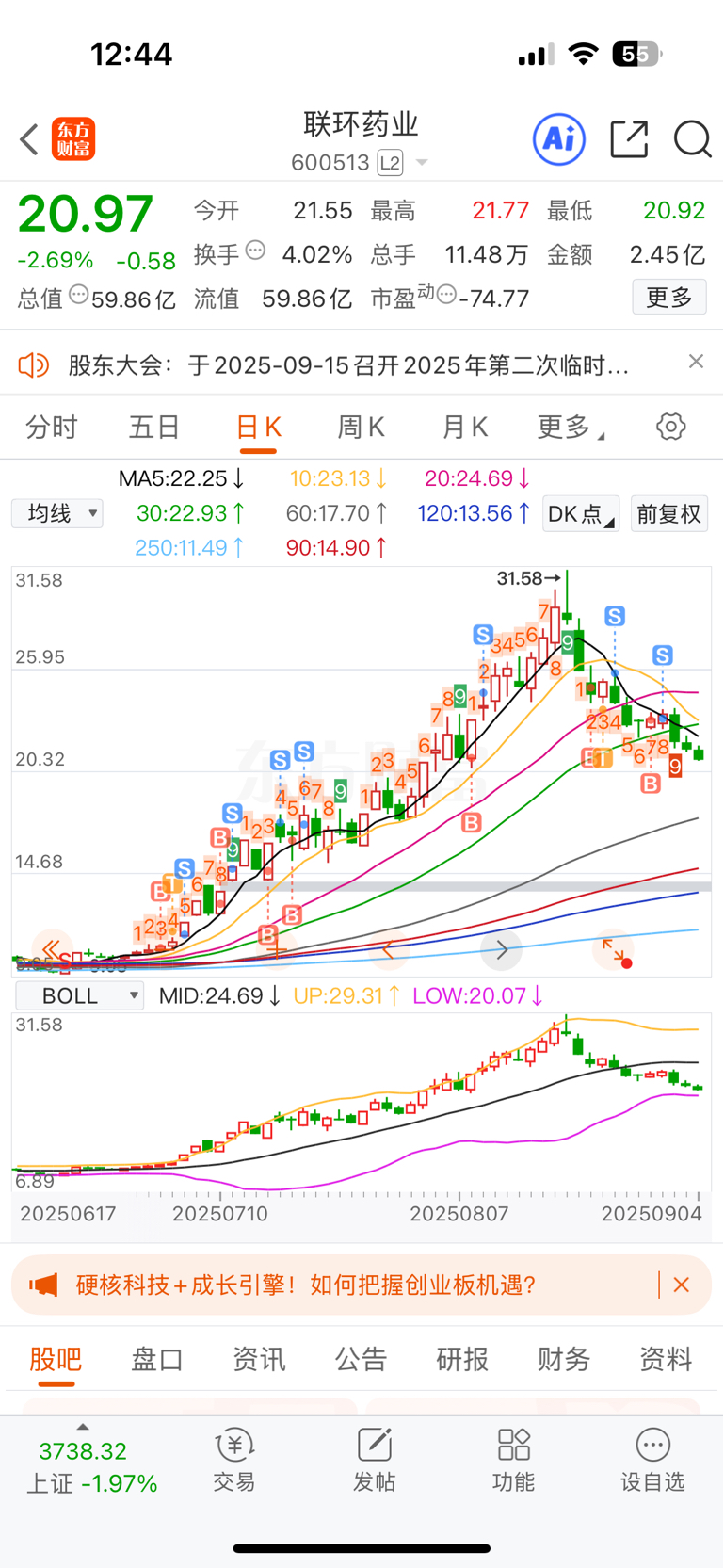Open 交易 trading icon

click(234, 1461)
